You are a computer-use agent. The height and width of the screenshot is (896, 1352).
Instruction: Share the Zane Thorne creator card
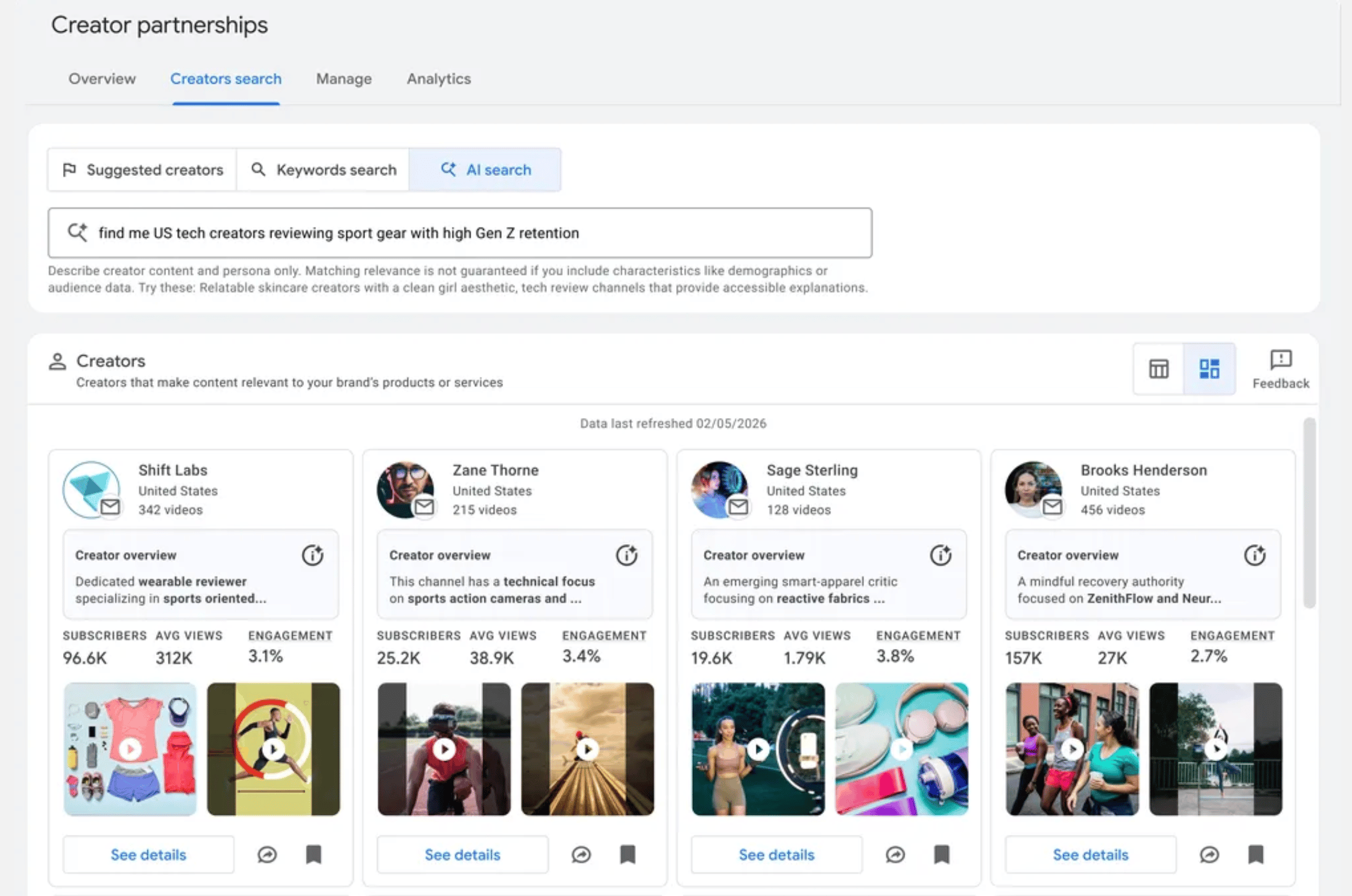581,854
